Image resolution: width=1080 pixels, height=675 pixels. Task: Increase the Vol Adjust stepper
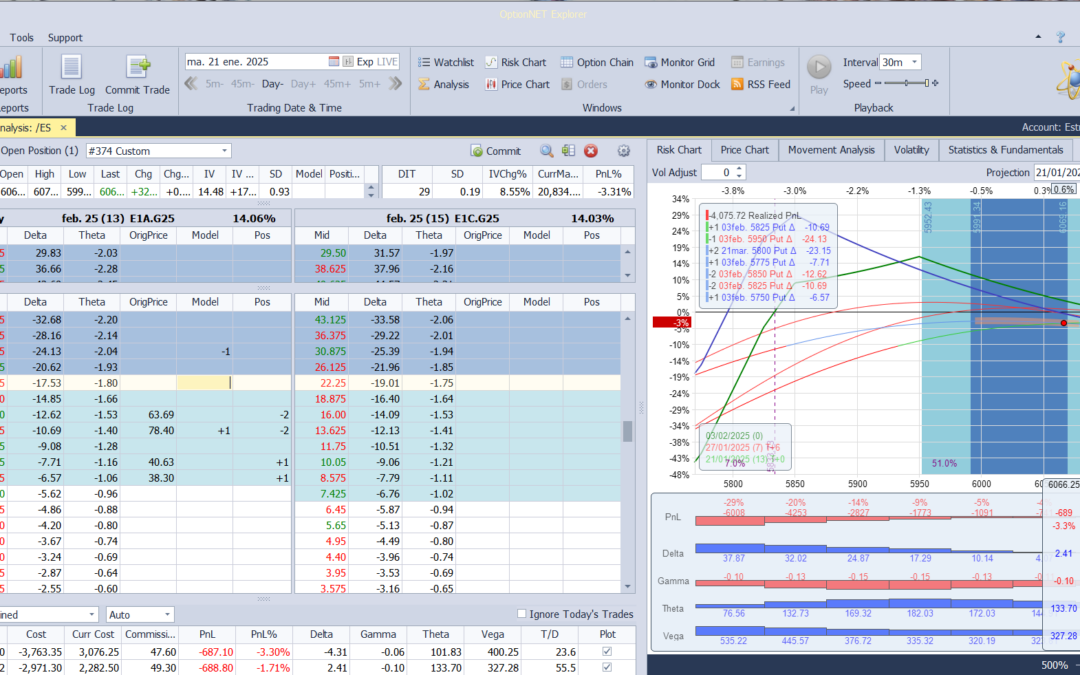[740, 169]
